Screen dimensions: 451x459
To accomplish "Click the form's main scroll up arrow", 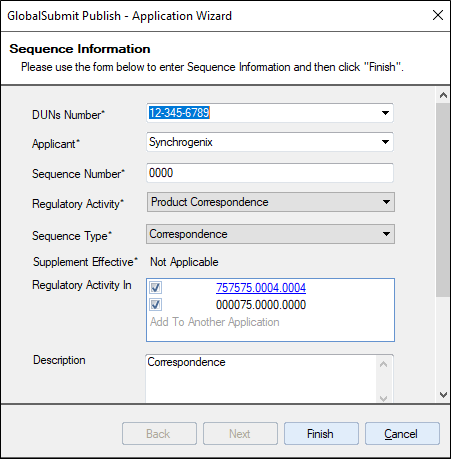I will click(443, 95).
